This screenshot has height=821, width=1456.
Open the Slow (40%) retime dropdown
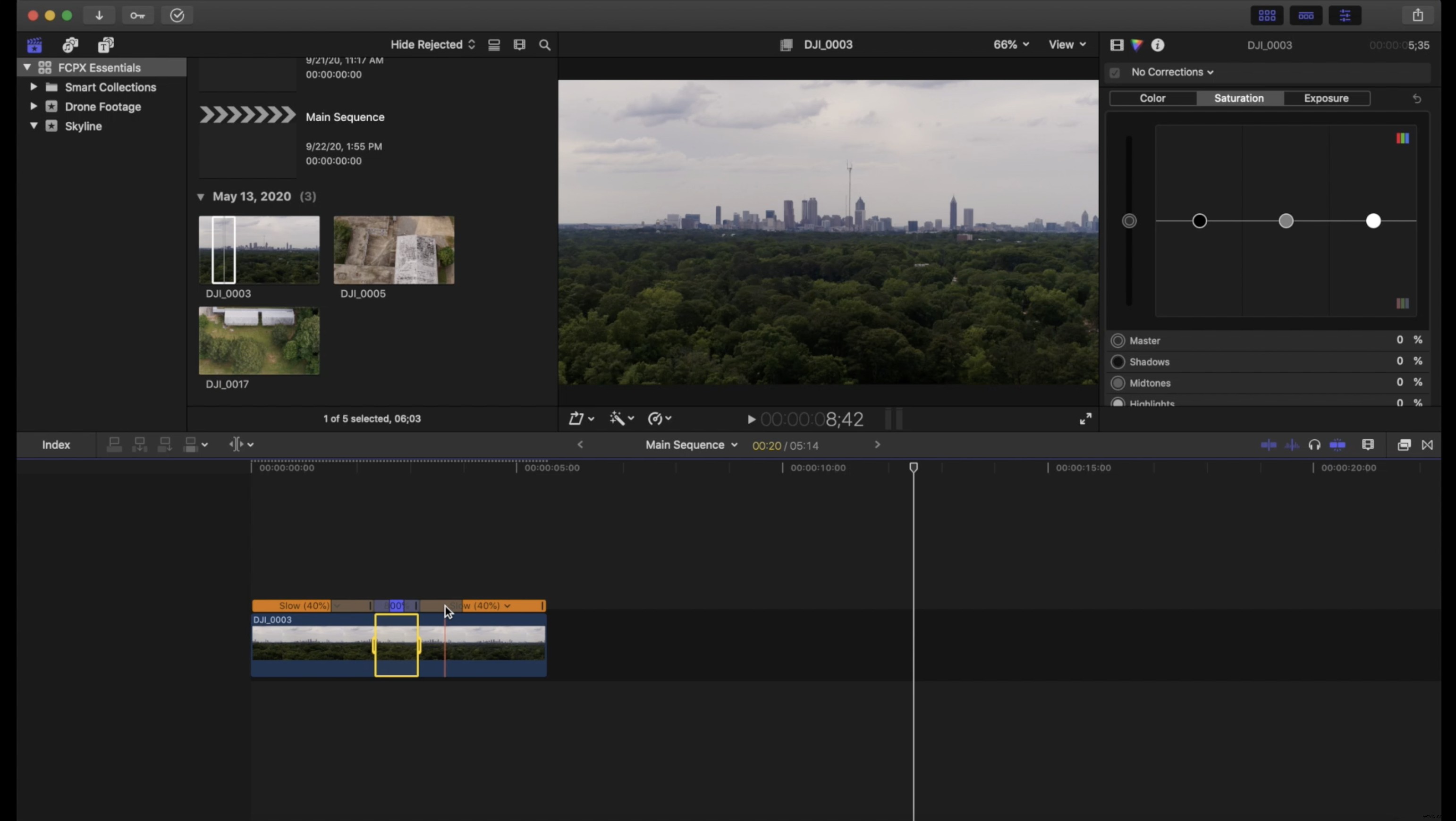[338, 605]
